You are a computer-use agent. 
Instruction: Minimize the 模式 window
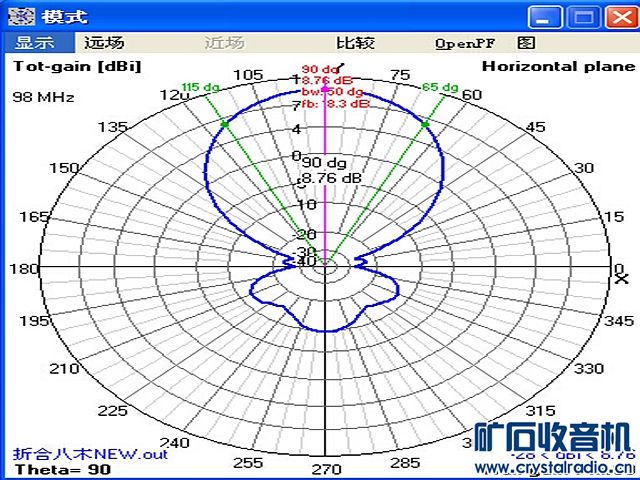point(545,18)
